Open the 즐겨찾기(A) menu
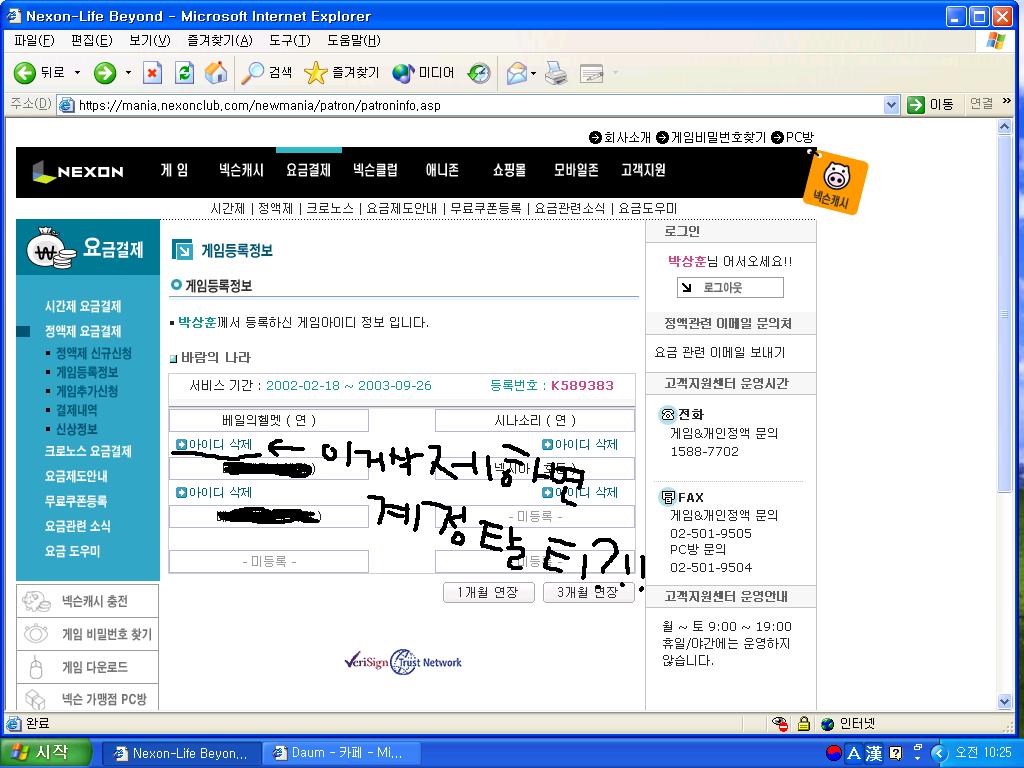The height and width of the screenshot is (768, 1024). click(219, 40)
